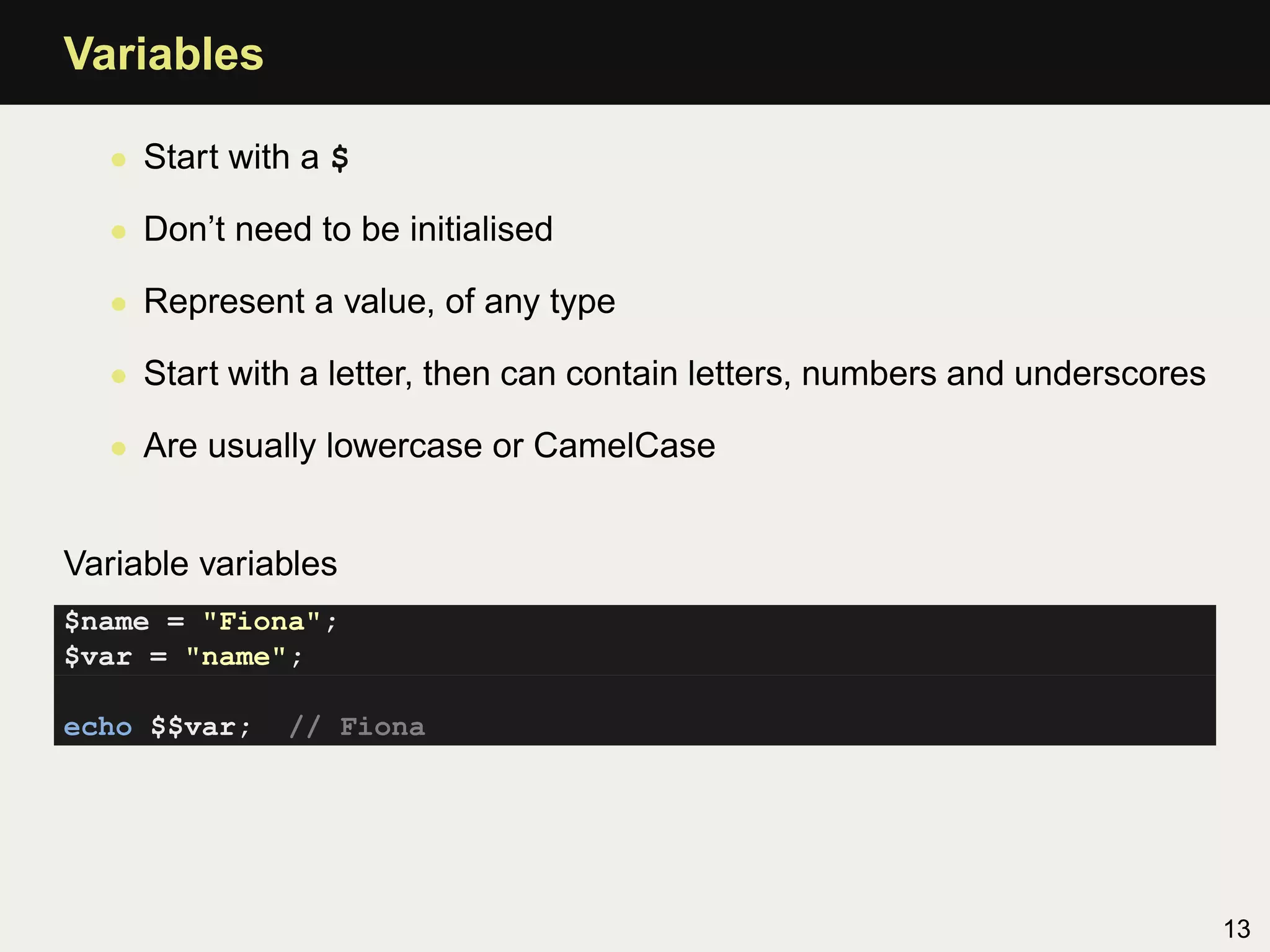
Task: Click the 'Variable variables' subheading
Action: (x=200, y=563)
